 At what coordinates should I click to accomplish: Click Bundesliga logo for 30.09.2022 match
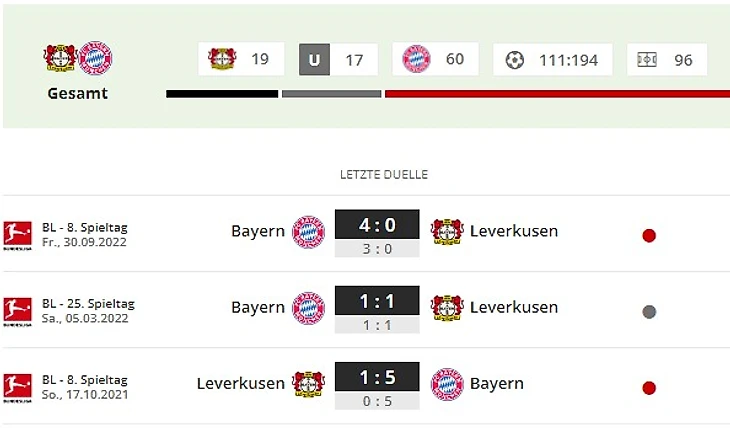pyautogui.click(x=18, y=235)
